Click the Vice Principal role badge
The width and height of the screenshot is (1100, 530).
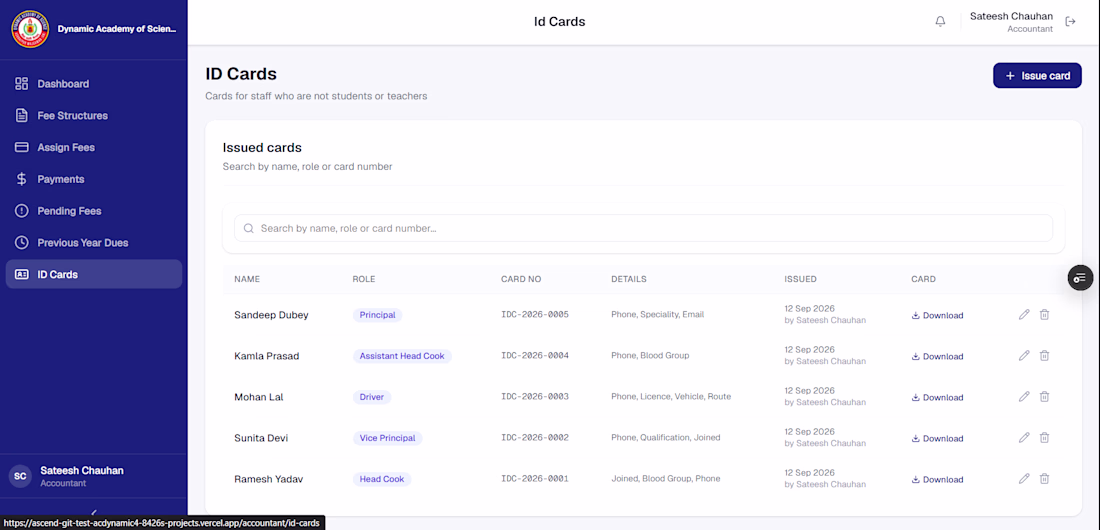(x=387, y=438)
